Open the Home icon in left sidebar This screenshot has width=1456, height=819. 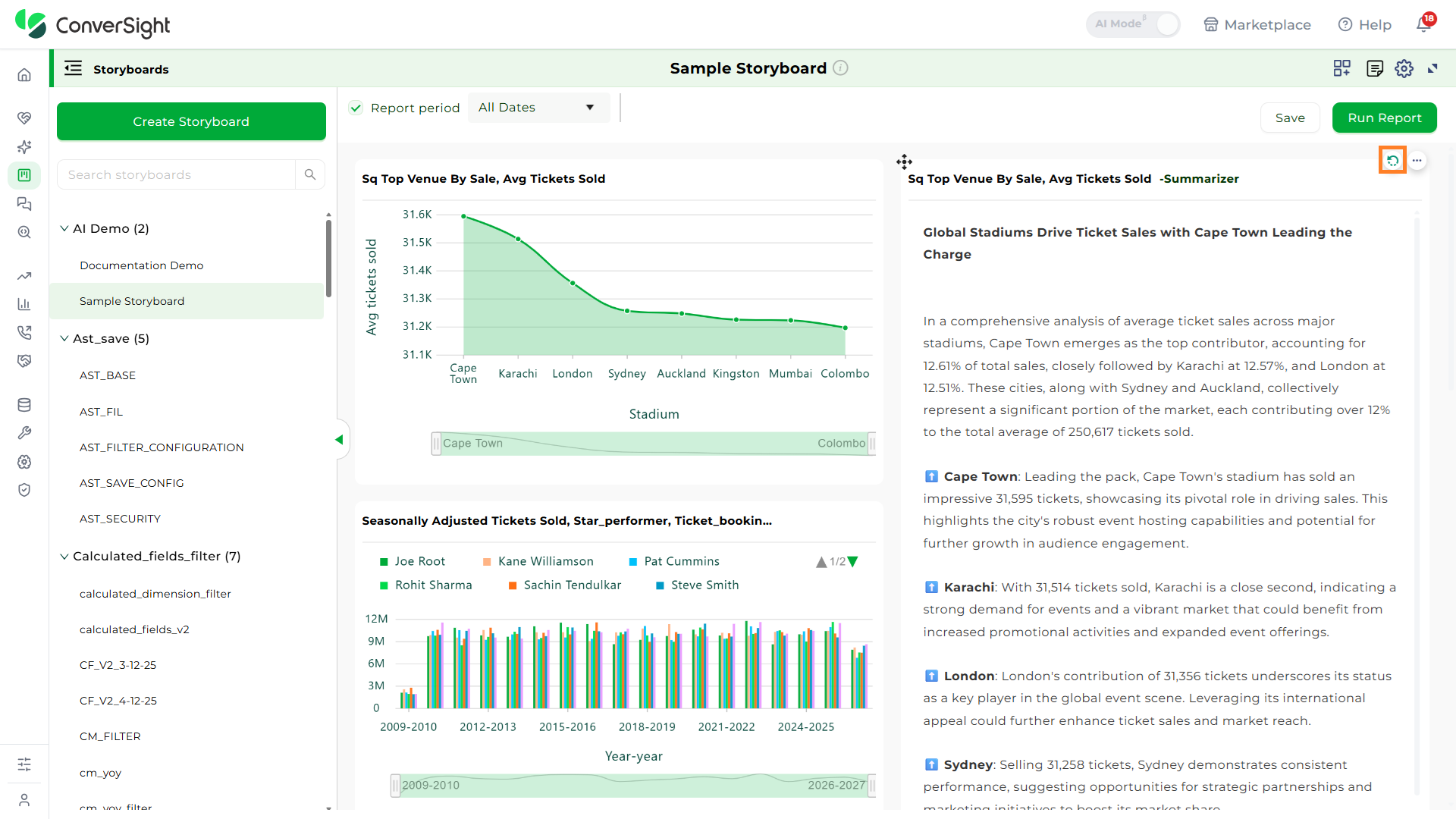24,75
